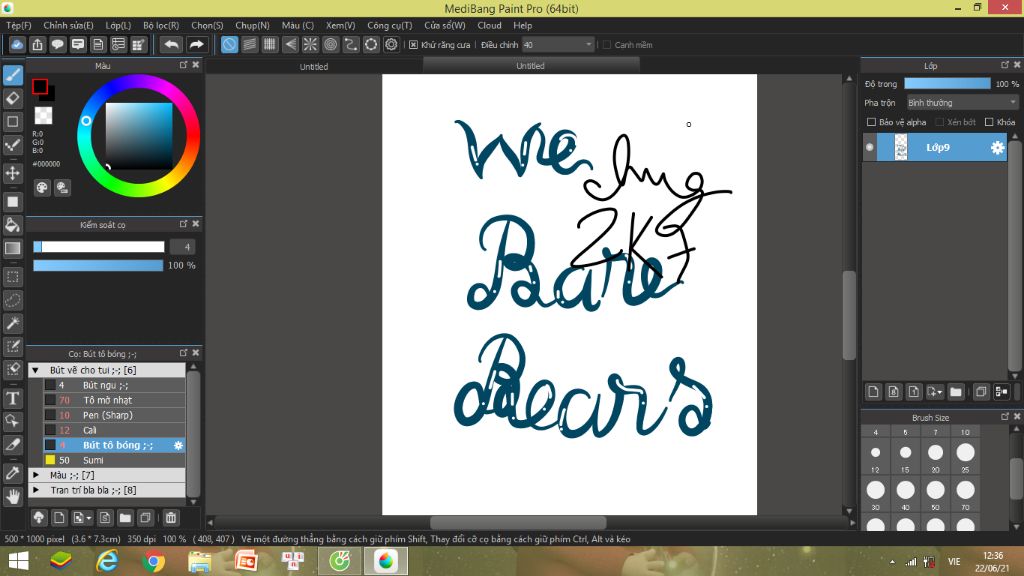Duplicate the layer in the Lớp panel
Viewport: 1024px width, 576px height.
(981, 392)
